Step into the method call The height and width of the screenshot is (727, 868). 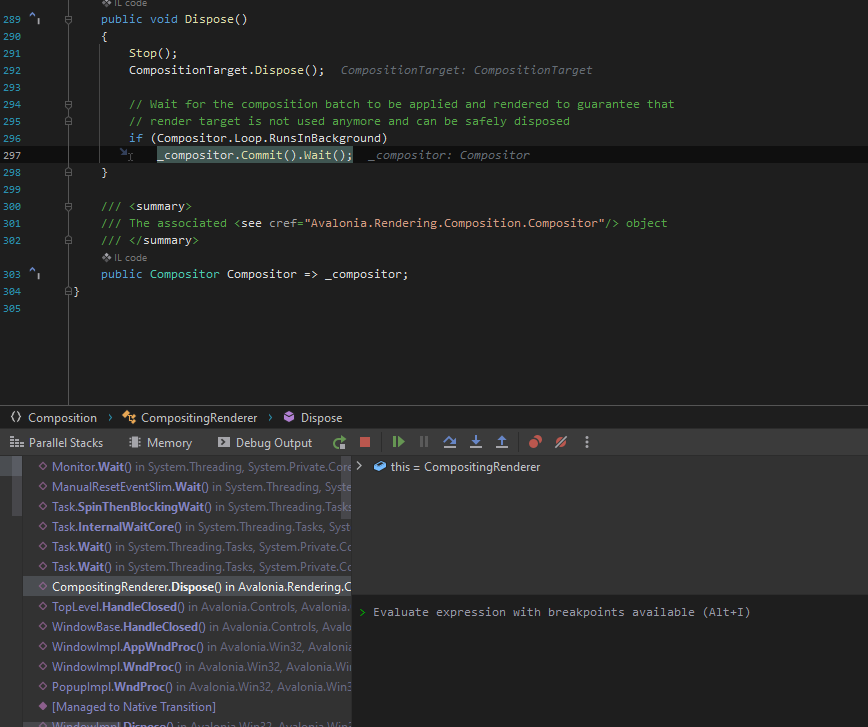475,441
